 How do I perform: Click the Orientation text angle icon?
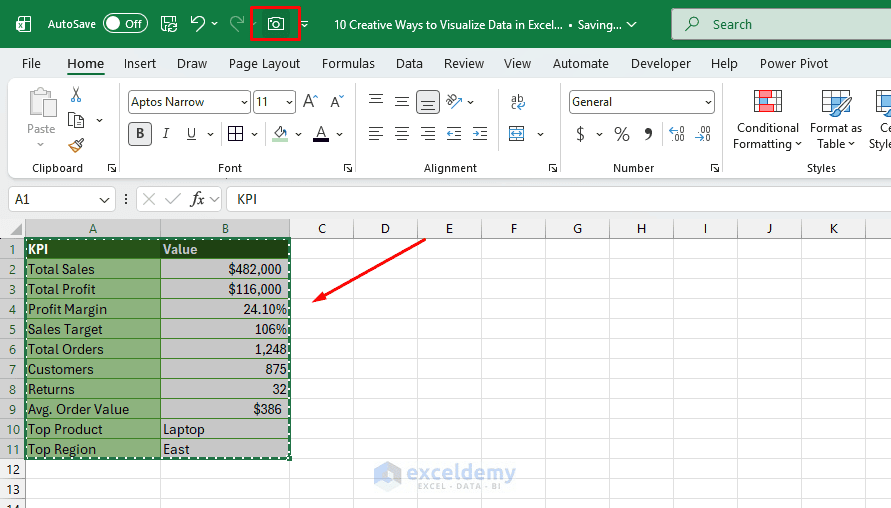click(454, 102)
